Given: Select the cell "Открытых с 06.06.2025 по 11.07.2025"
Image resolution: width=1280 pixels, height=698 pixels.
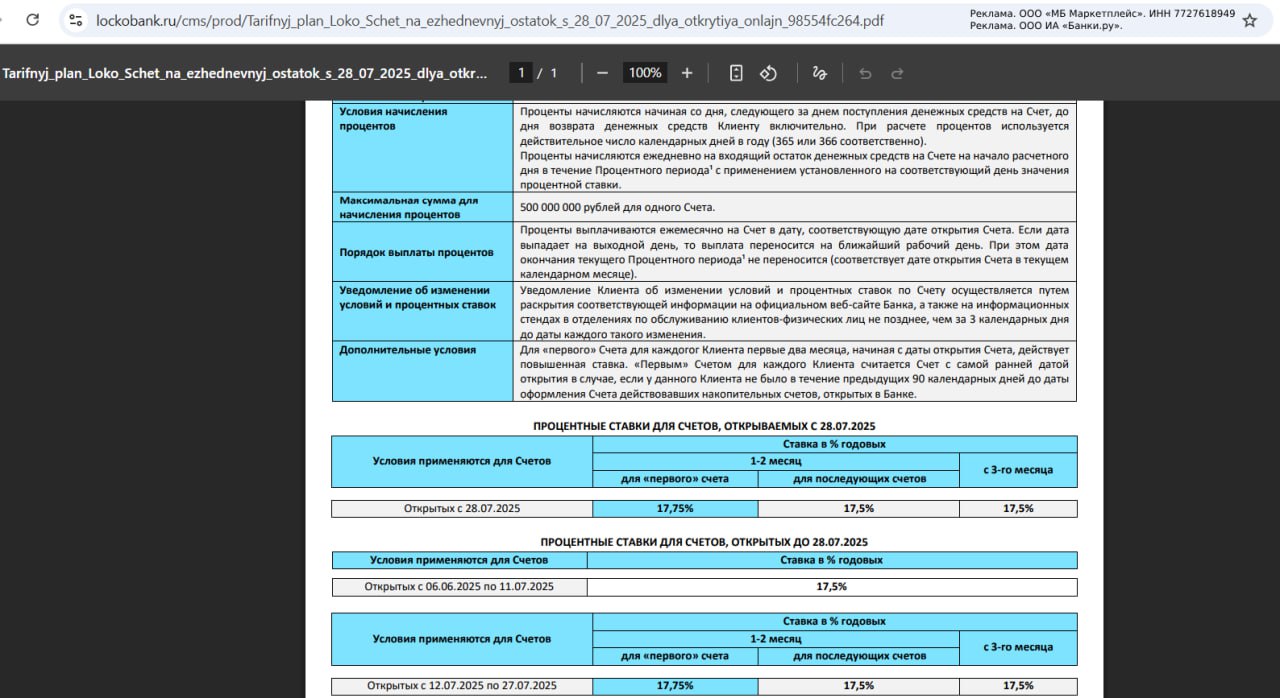Looking at the screenshot, I should point(459,587).
